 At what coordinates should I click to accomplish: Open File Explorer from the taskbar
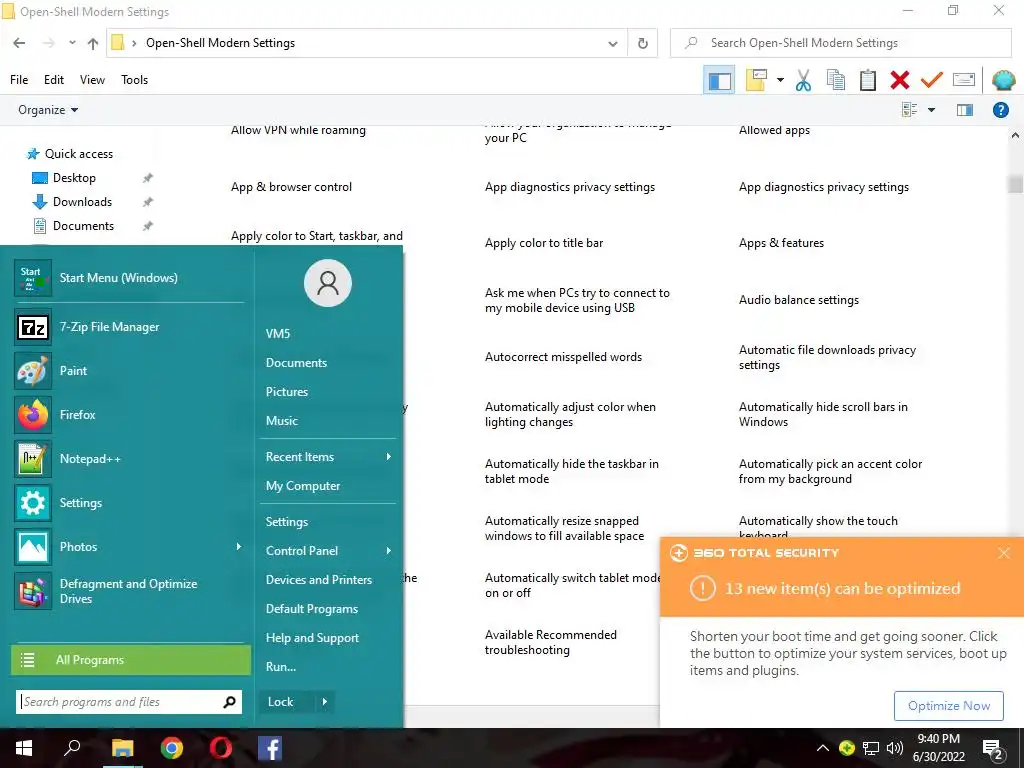click(123, 748)
